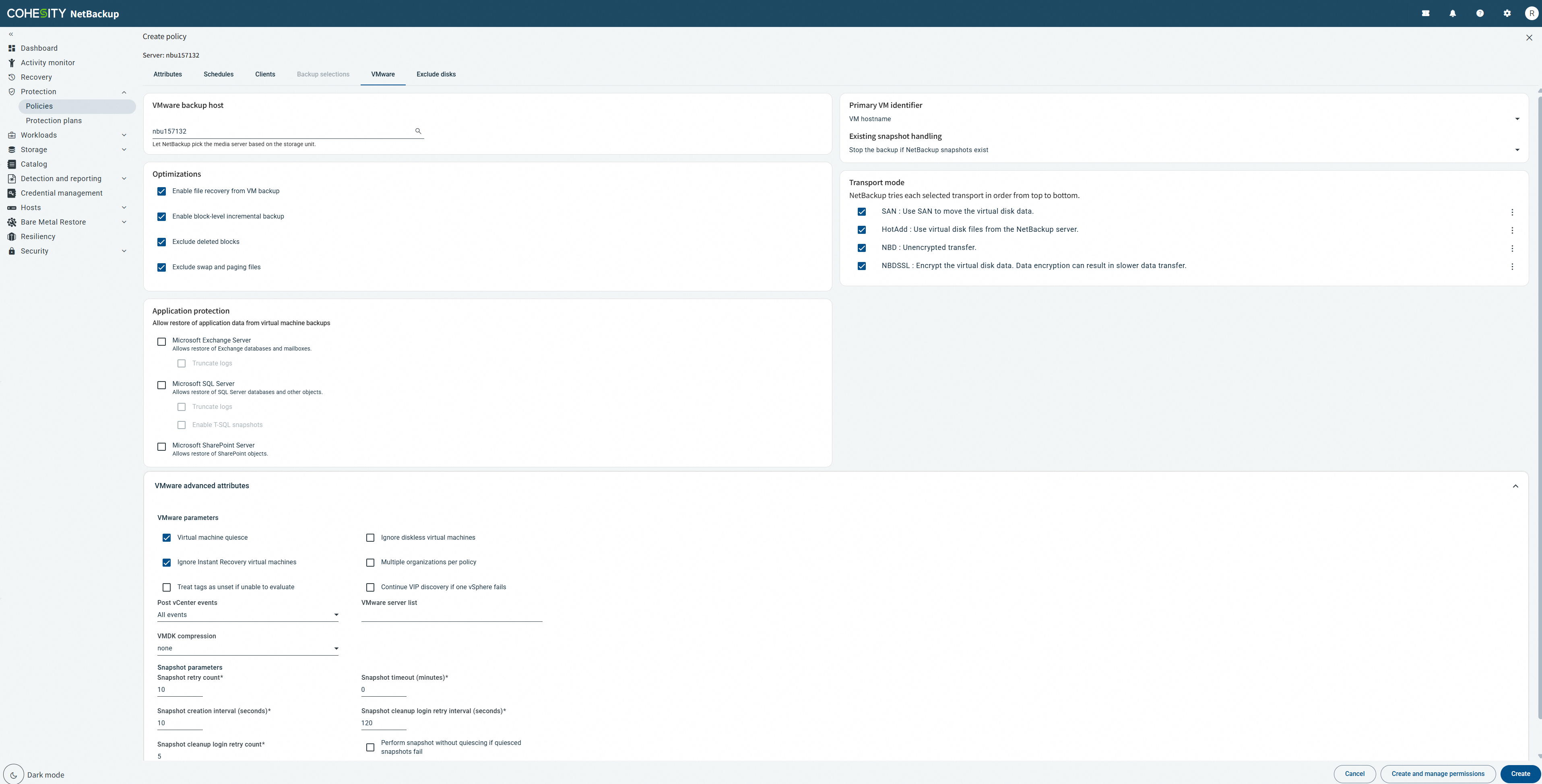This screenshot has height=784, width=1542.
Task: Expand the Workloads sidebar group
Action: [x=124, y=135]
